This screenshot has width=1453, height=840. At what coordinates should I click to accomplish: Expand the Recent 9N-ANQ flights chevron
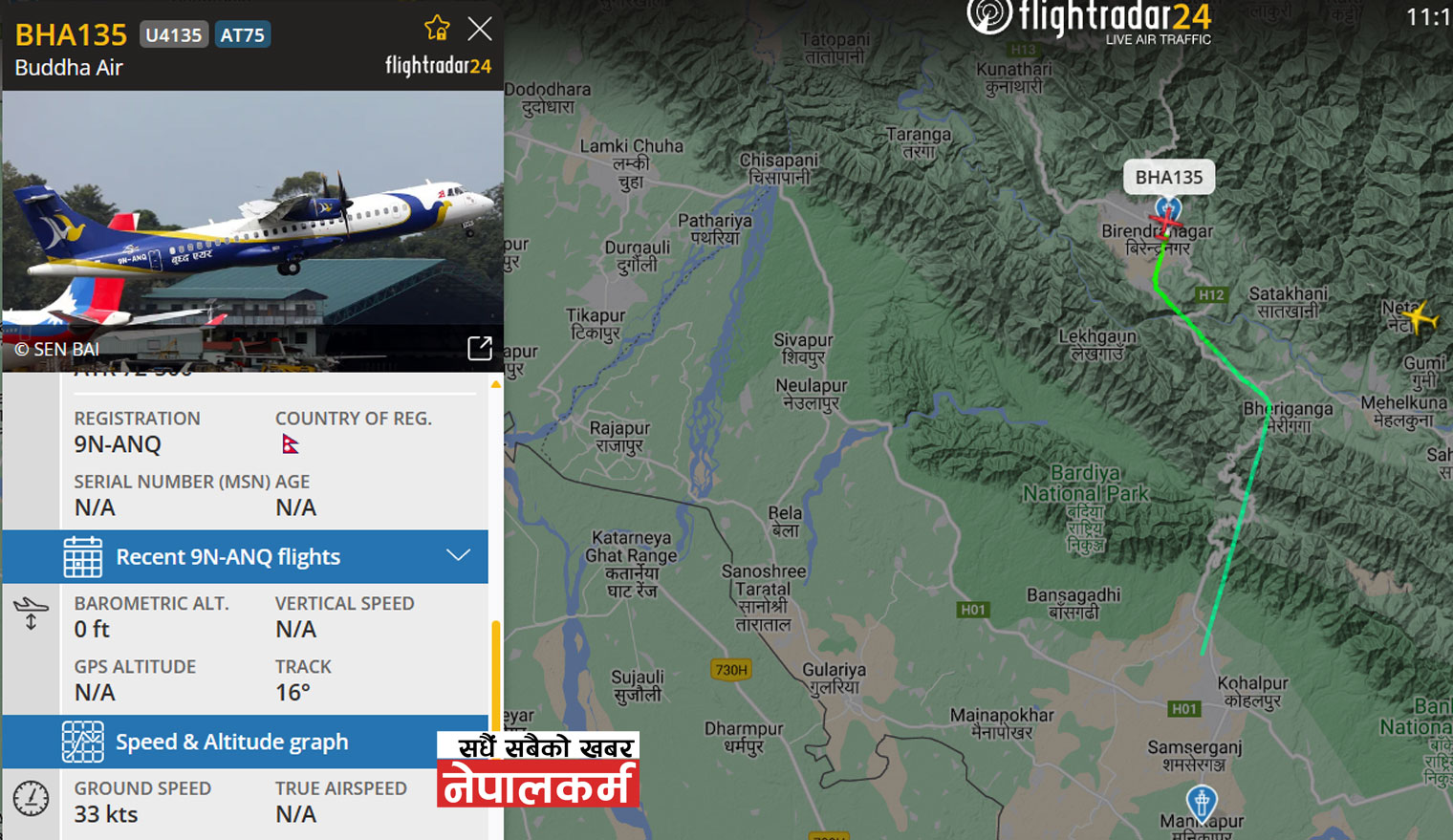coord(459,555)
